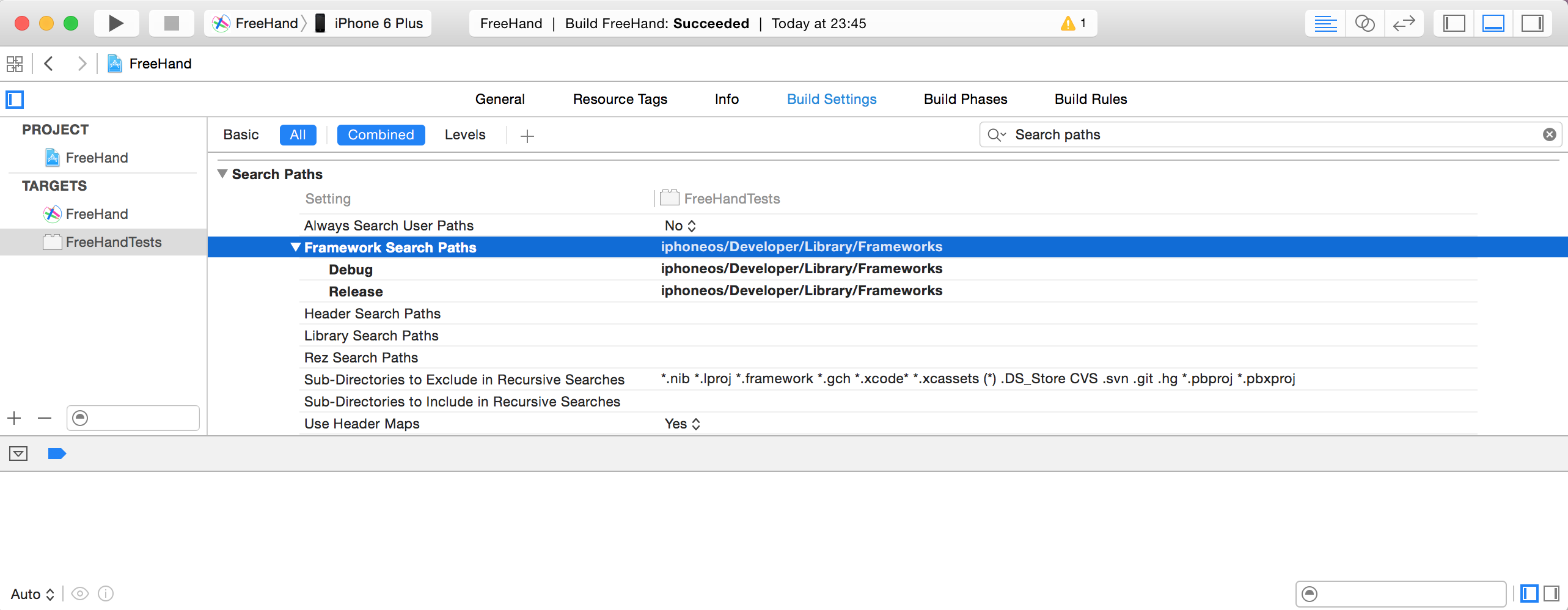Click the console filter field
Screen dimensions: 1568x610
pyautogui.click(x=1401, y=593)
